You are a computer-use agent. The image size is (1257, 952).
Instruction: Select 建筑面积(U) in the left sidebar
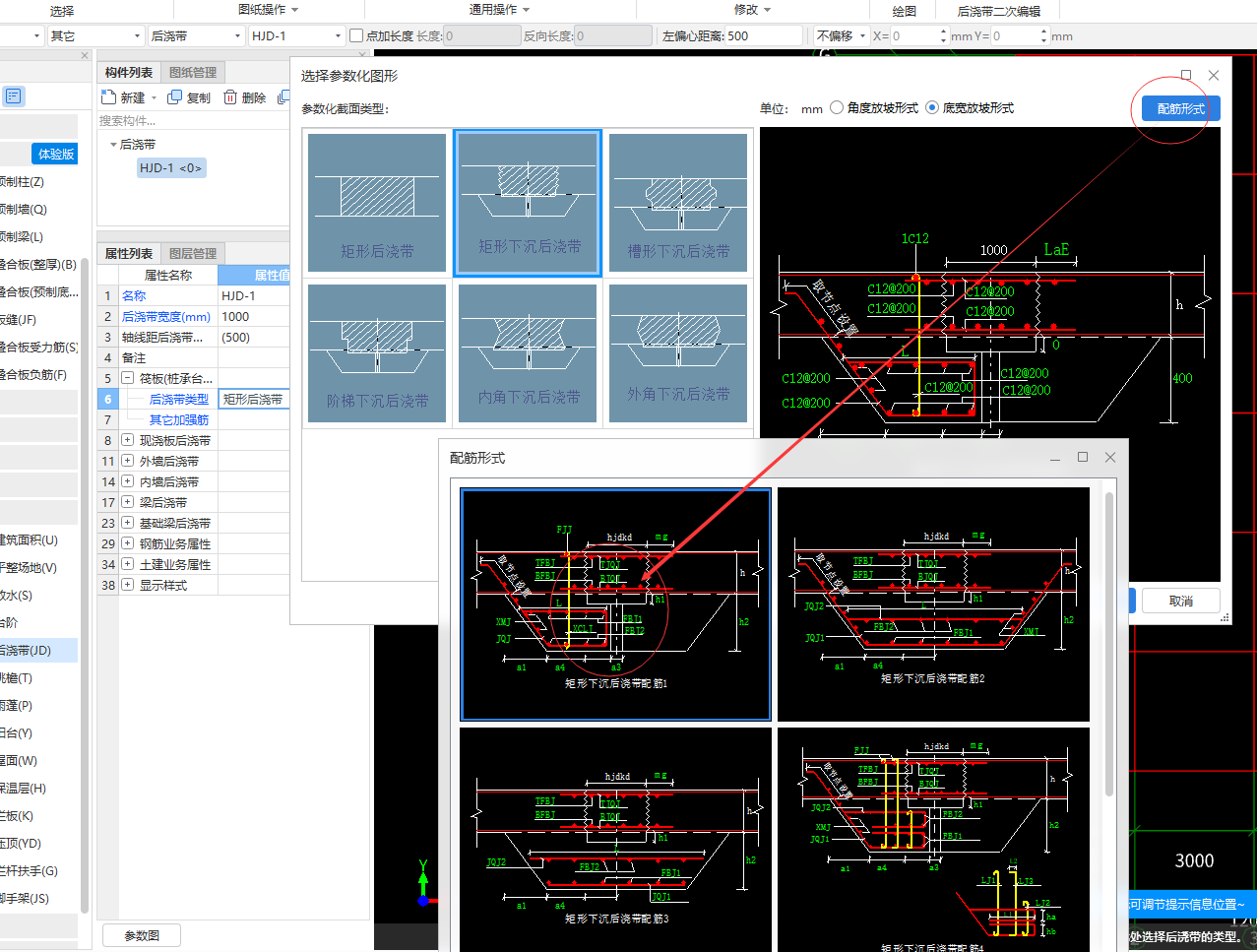29,539
